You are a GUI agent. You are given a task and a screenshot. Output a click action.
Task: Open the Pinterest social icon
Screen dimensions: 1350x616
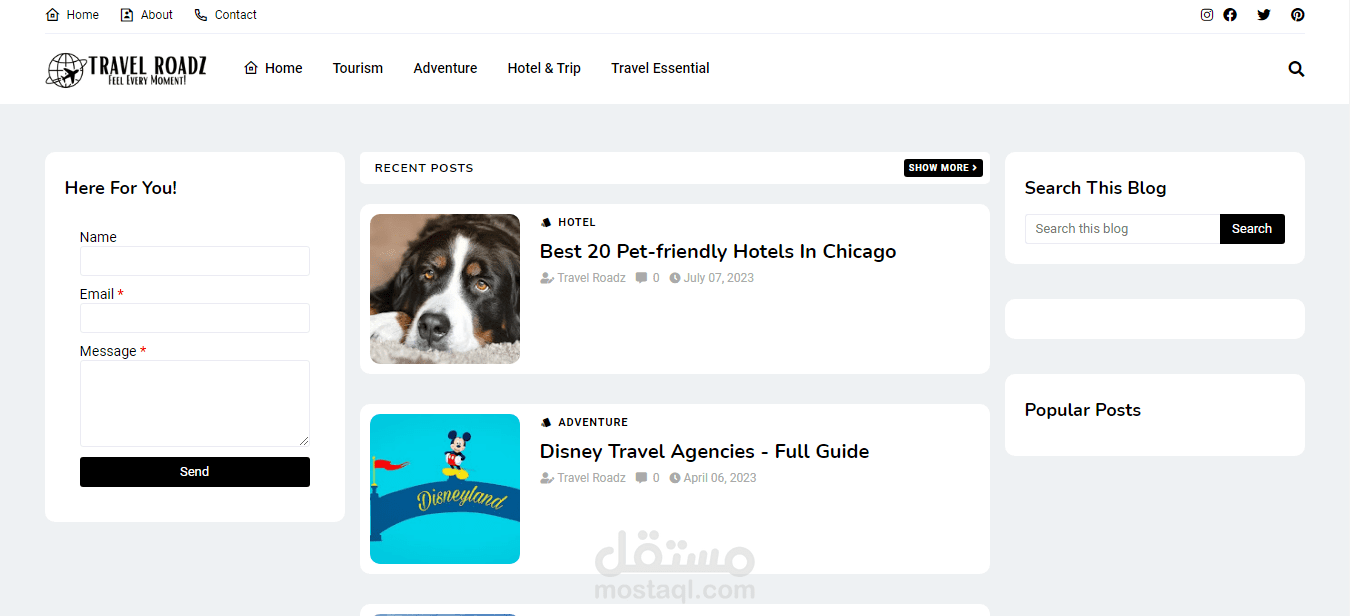1297,15
